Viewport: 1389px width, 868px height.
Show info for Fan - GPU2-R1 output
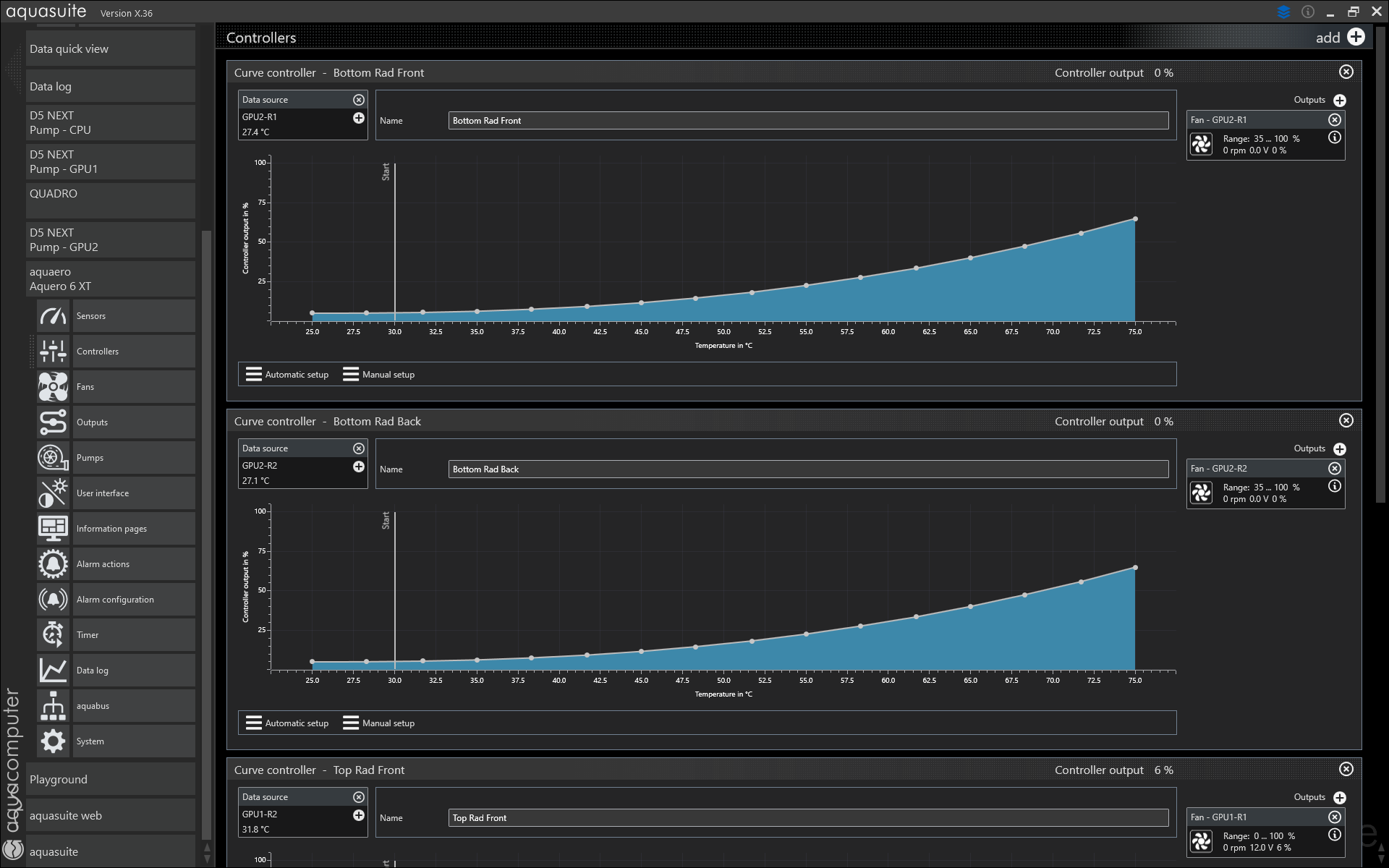coord(1335,137)
